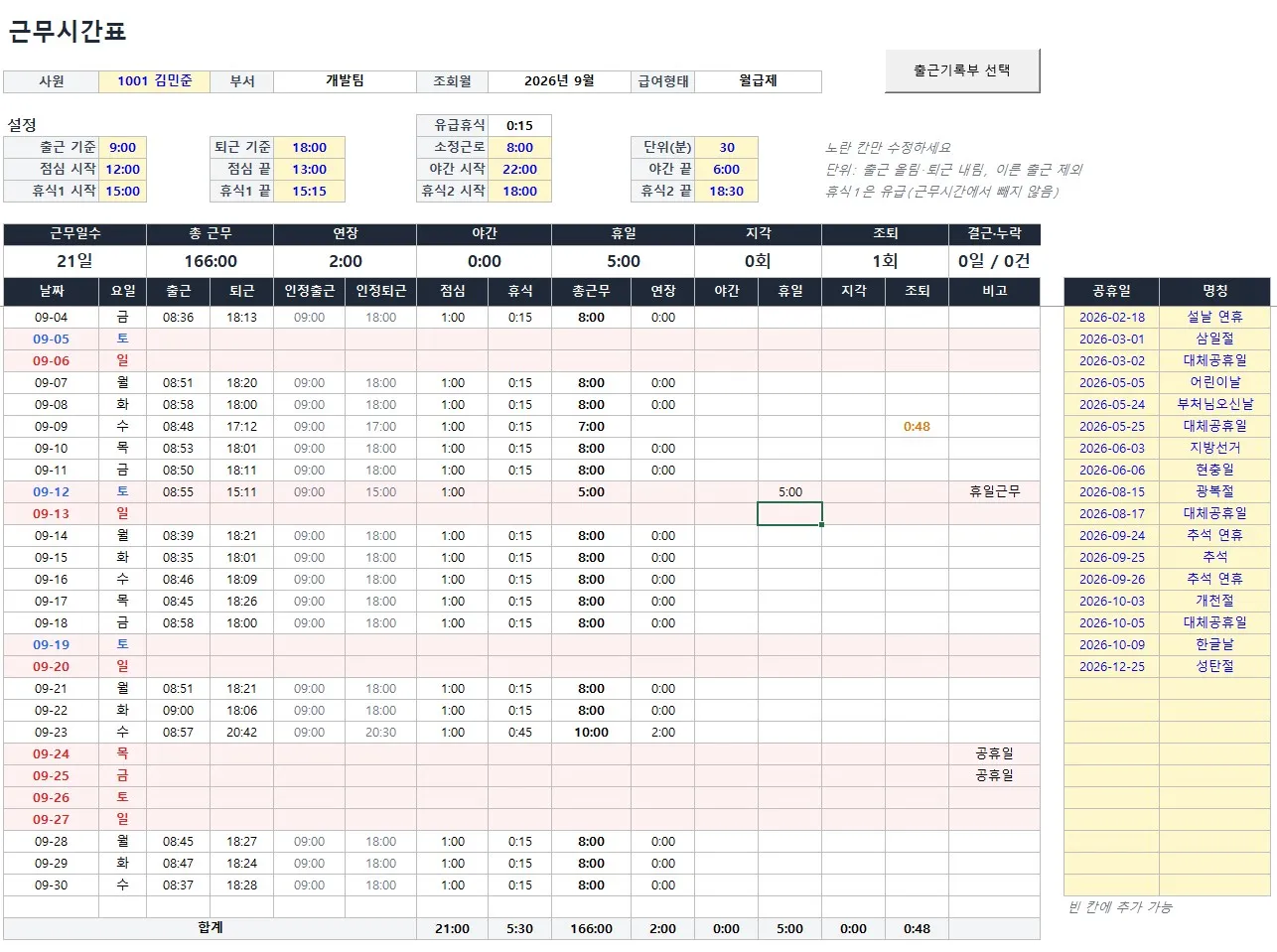Select the 09-23 퇴근 time 20:42
The height and width of the screenshot is (952, 1277).
pyautogui.click(x=241, y=733)
